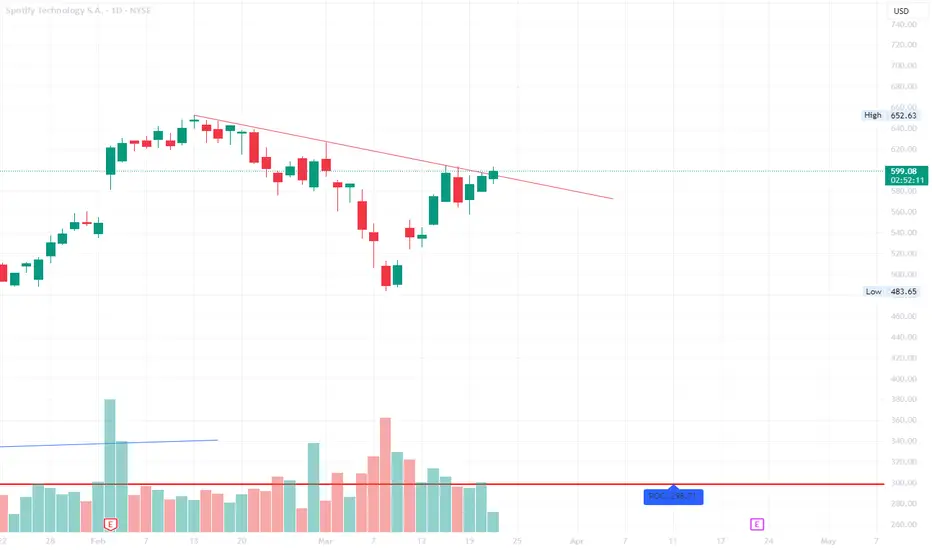
Task: Click the tallest teal volume bar
Action: click(x=110, y=465)
